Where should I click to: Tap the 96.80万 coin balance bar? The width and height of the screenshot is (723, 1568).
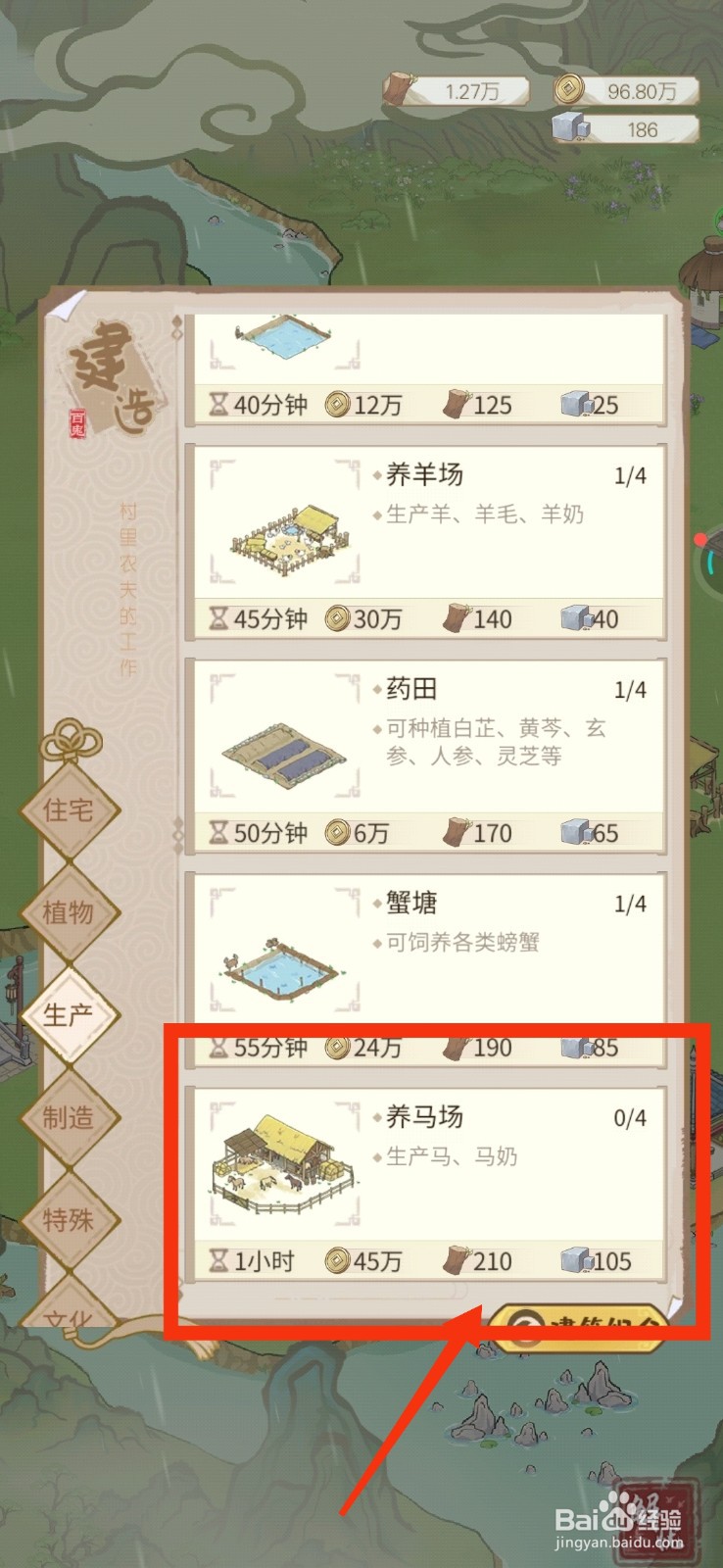pos(627,91)
